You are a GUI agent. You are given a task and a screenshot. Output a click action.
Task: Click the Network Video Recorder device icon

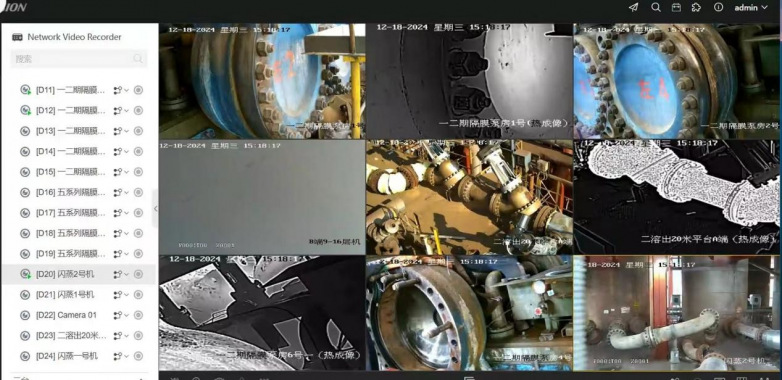tap(17, 37)
